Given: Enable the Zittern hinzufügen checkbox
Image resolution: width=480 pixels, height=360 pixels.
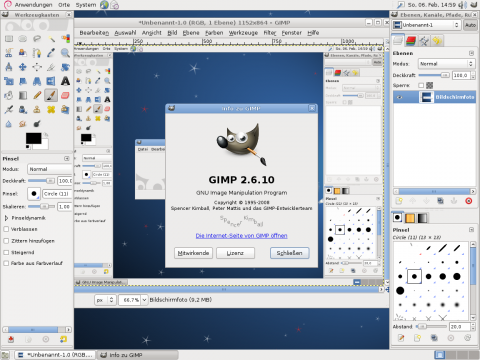Looking at the screenshot, I should (x=6, y=241).
